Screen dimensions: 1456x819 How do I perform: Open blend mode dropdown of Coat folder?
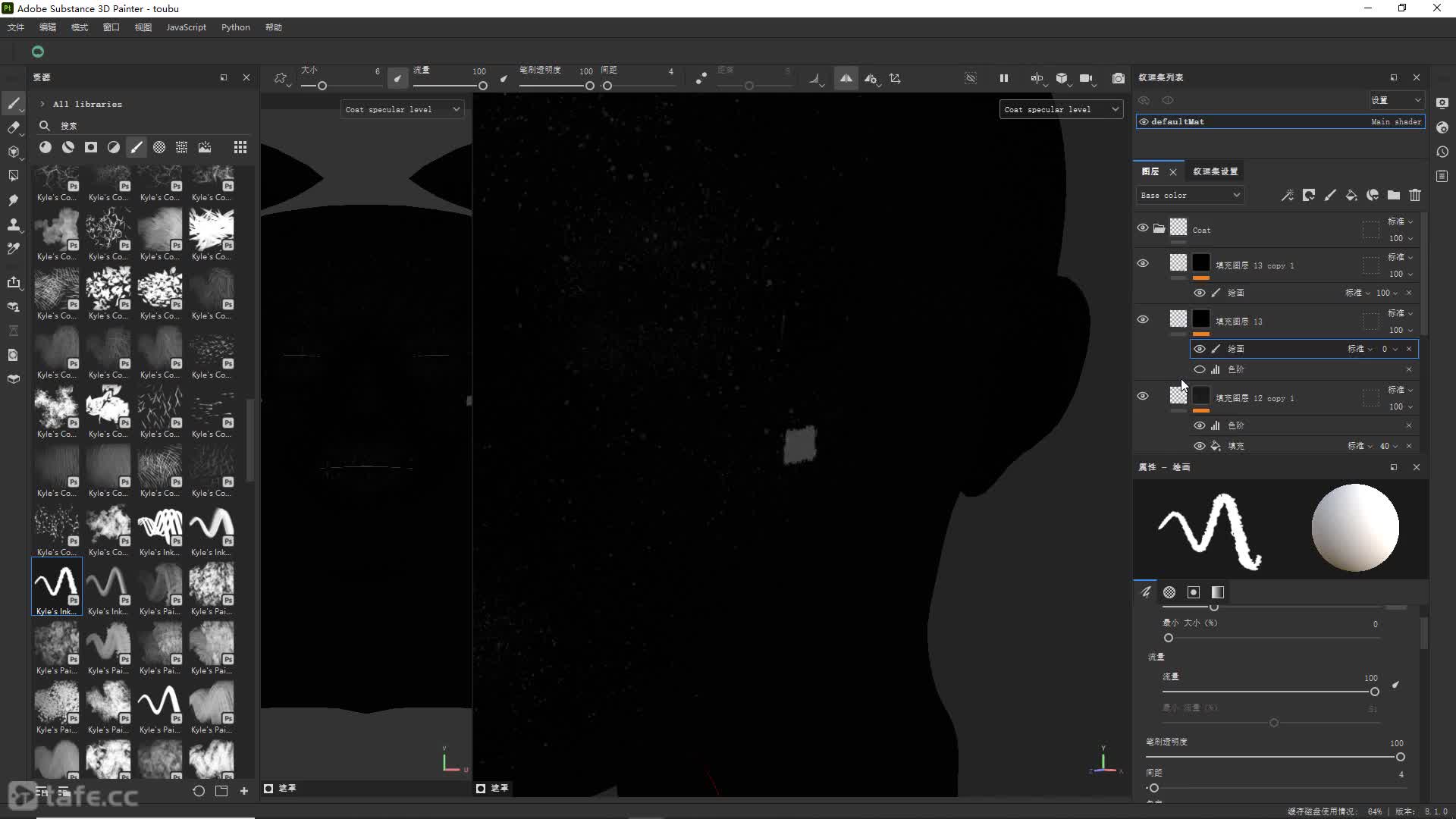pyautogui.click(x=1400, y=221)
